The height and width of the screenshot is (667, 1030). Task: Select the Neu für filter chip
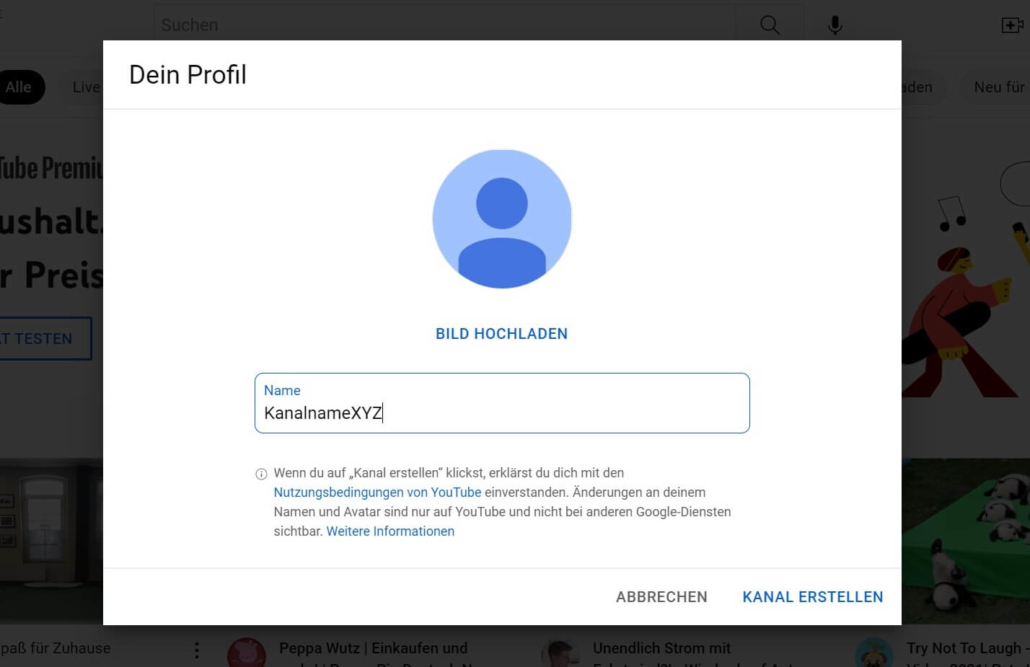[997, 87]
